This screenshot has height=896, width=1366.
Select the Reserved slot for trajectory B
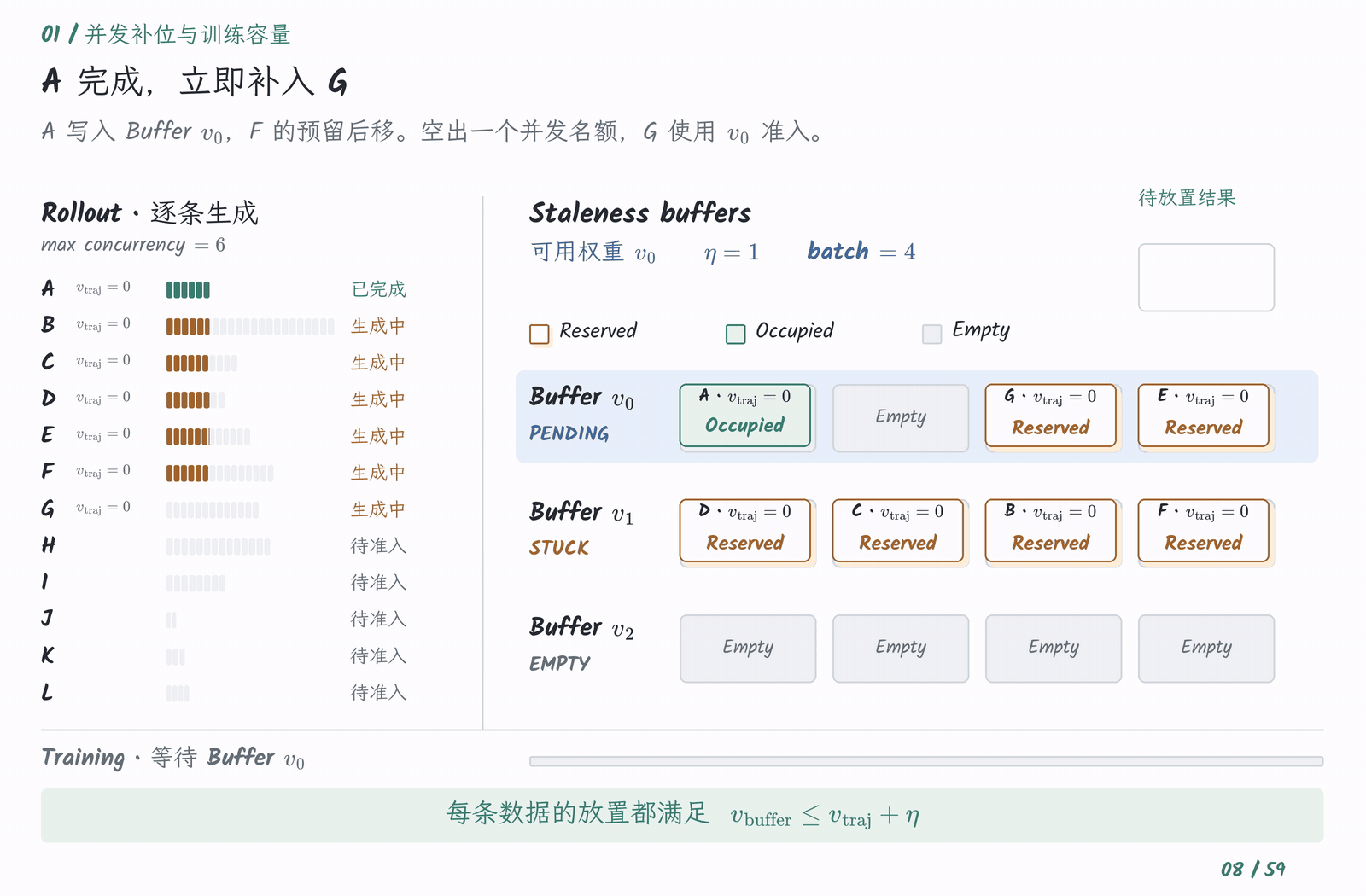[1051, 531]
